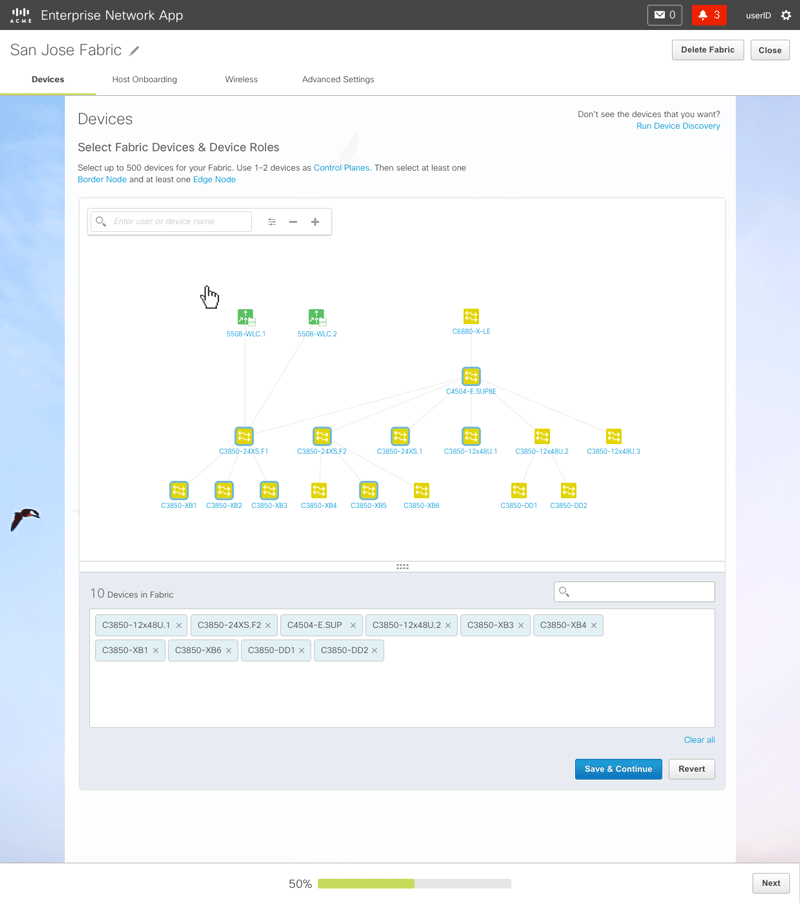The height and width of the screenshot is (903, 800).
Task: Select the C6880-X-LE switch node
Action: 471,317
